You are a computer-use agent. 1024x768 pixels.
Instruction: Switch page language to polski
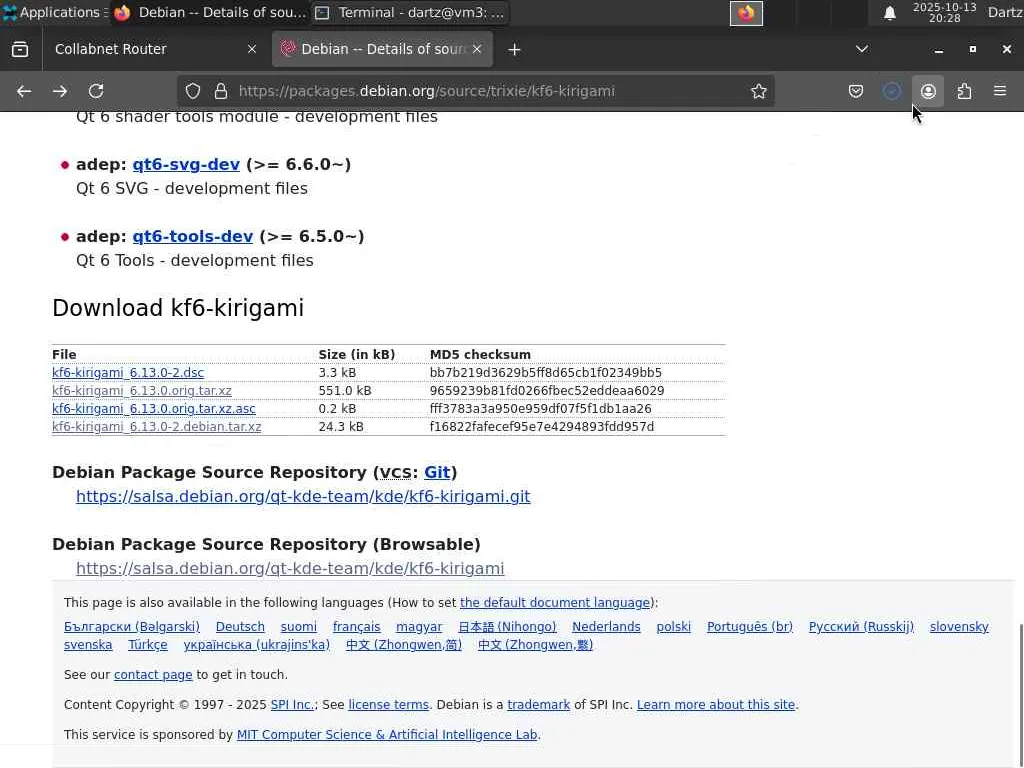[x=673, y=627]
